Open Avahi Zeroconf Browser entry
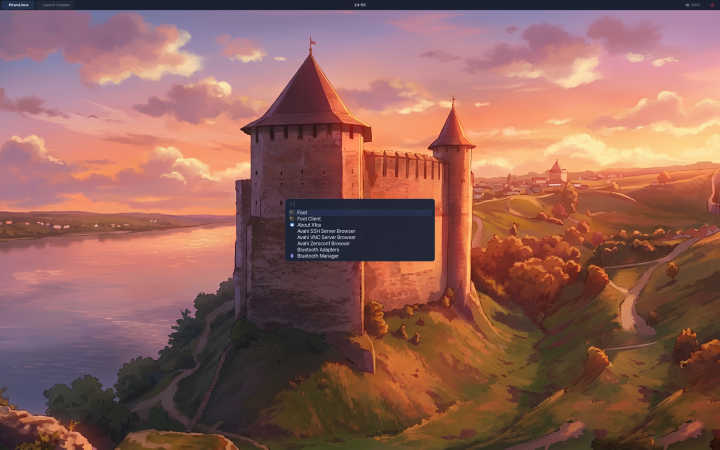 click(x=360, y=243)
